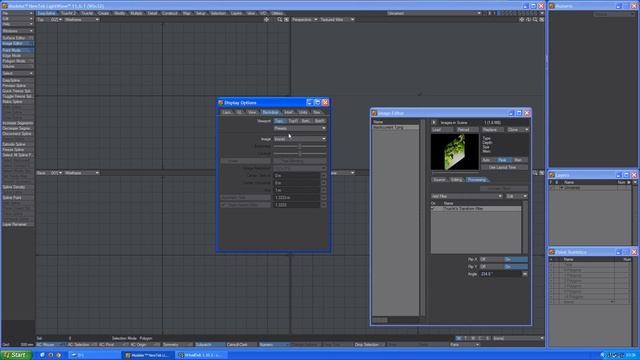Click the pan icon in the Top viewport header
This screenshot has height=360, width=640.
coord(267,20)
